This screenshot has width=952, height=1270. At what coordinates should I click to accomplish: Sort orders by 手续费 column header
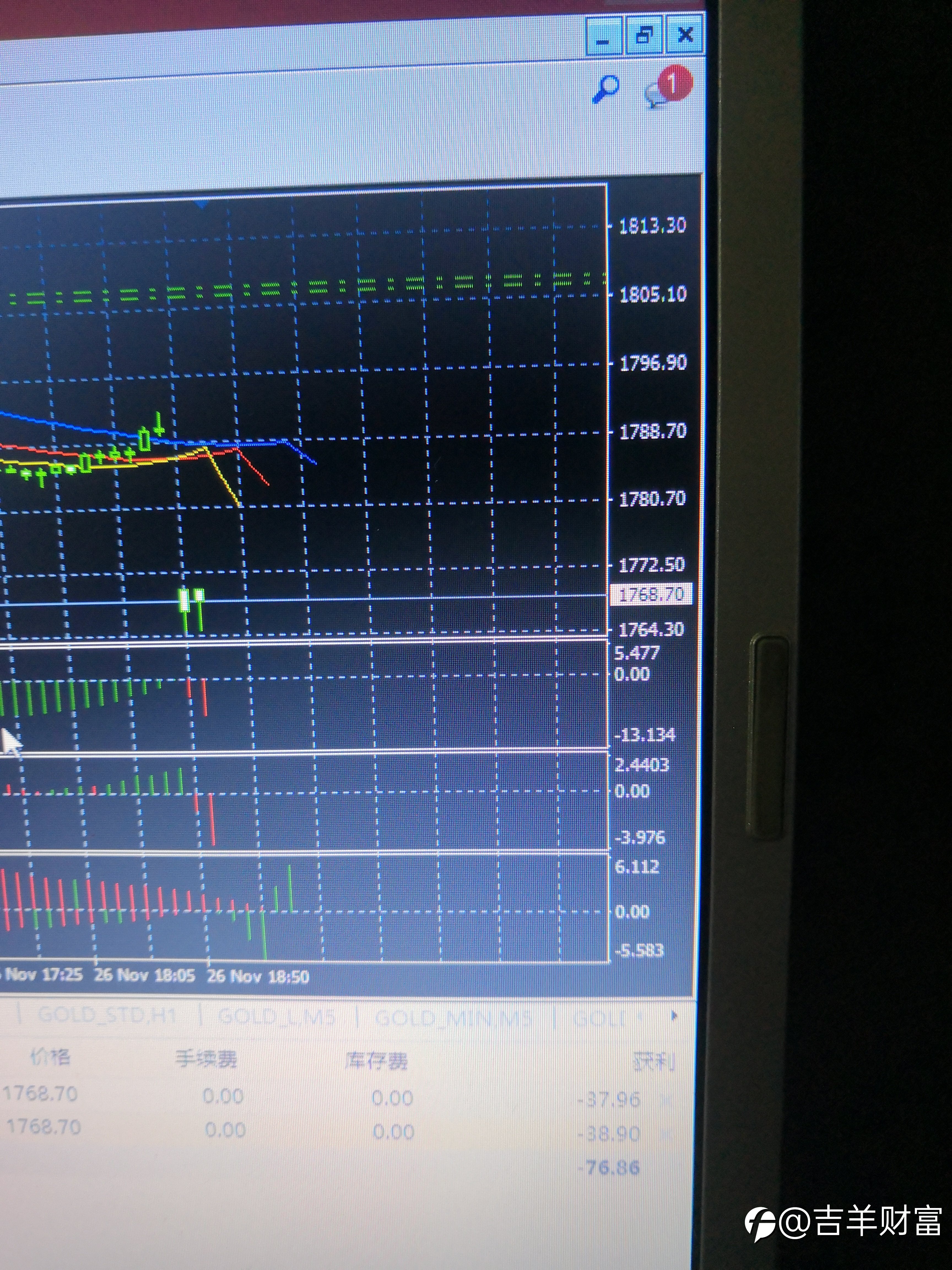[206, 1059]
